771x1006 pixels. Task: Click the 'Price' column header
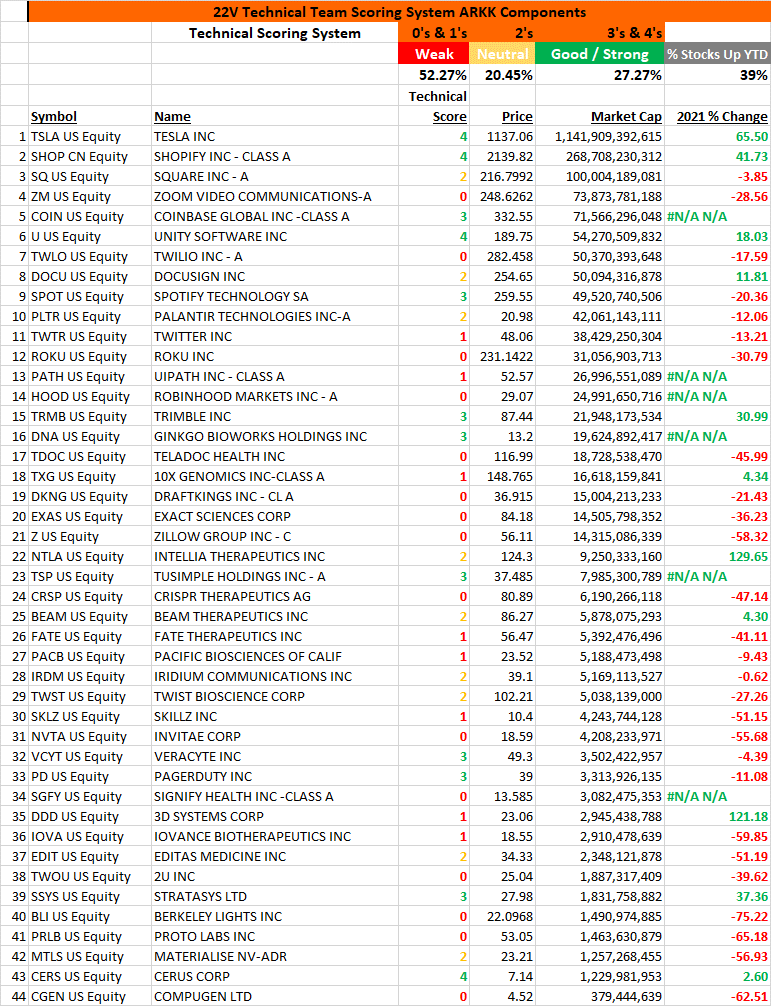pos(517,116)
